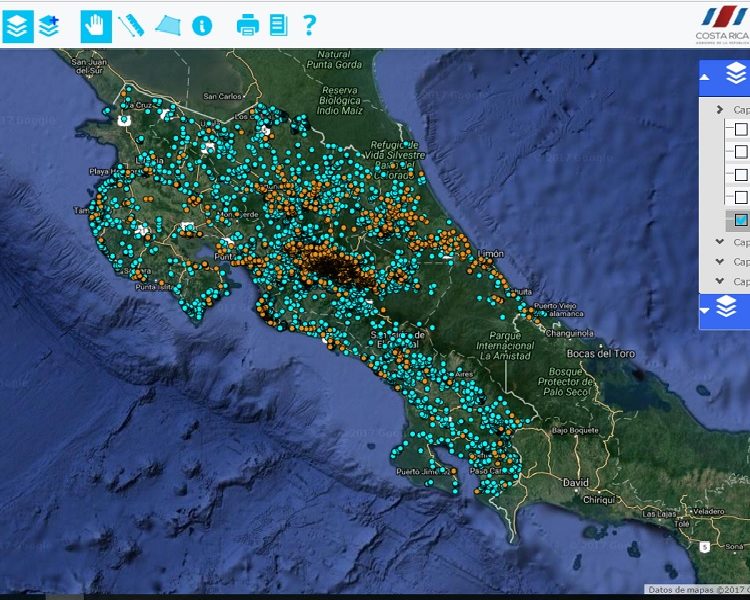The width and height of the screenshot is (750, 600).
Task: Click the print map icon
Action: tap(247, 25)
